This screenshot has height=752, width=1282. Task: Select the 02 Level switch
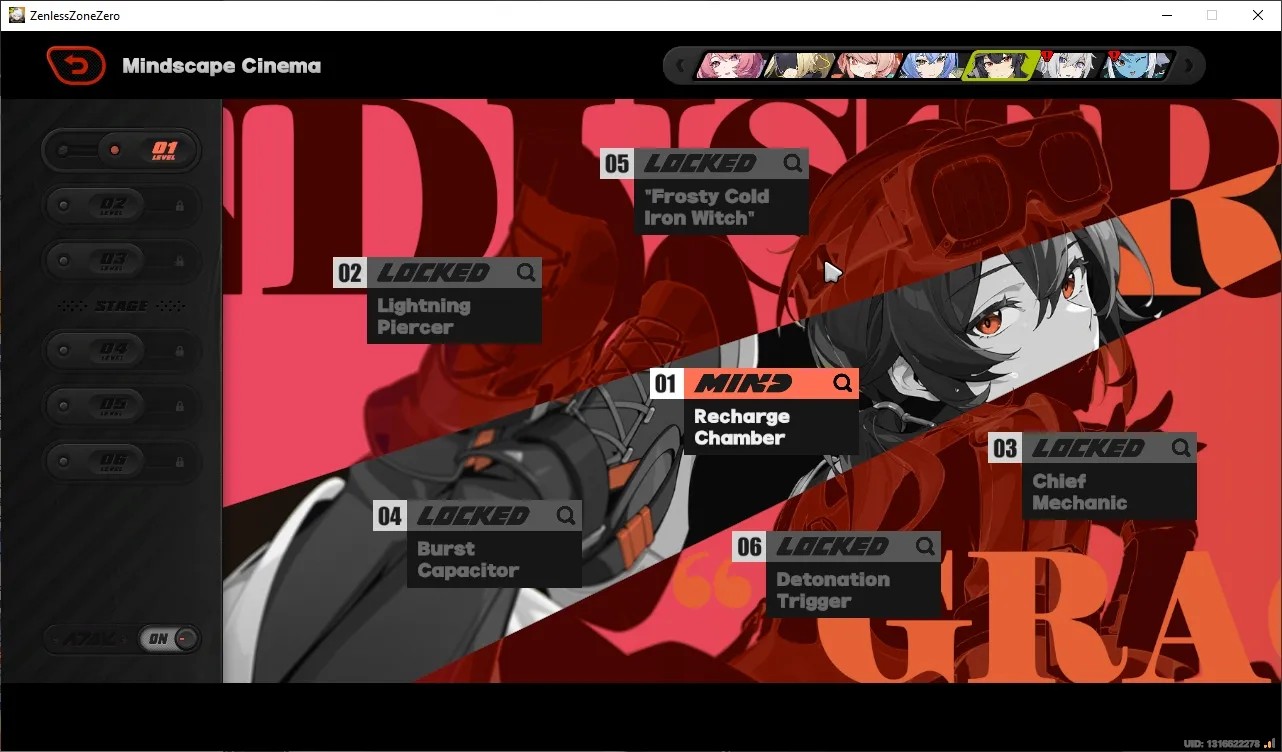pyautogui.click(x=121, y=206)
